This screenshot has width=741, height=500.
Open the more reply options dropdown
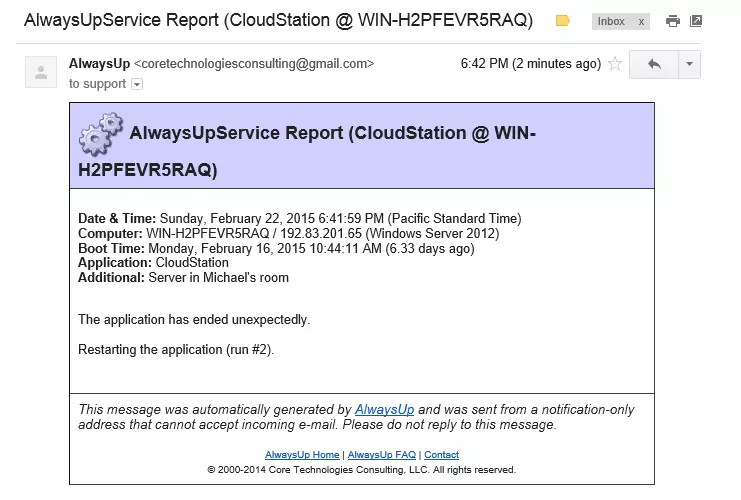pos(689,64)
